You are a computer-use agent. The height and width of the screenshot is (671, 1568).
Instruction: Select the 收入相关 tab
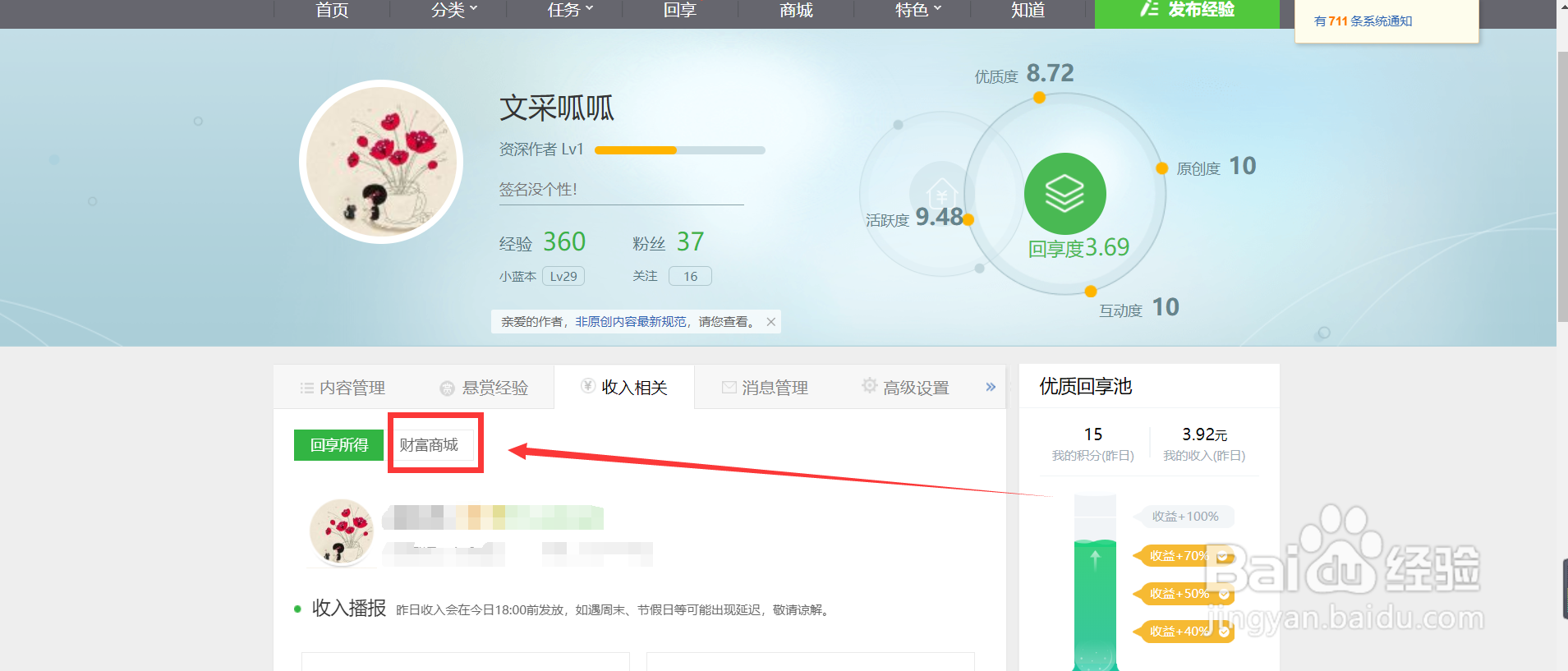coord(624,387)
